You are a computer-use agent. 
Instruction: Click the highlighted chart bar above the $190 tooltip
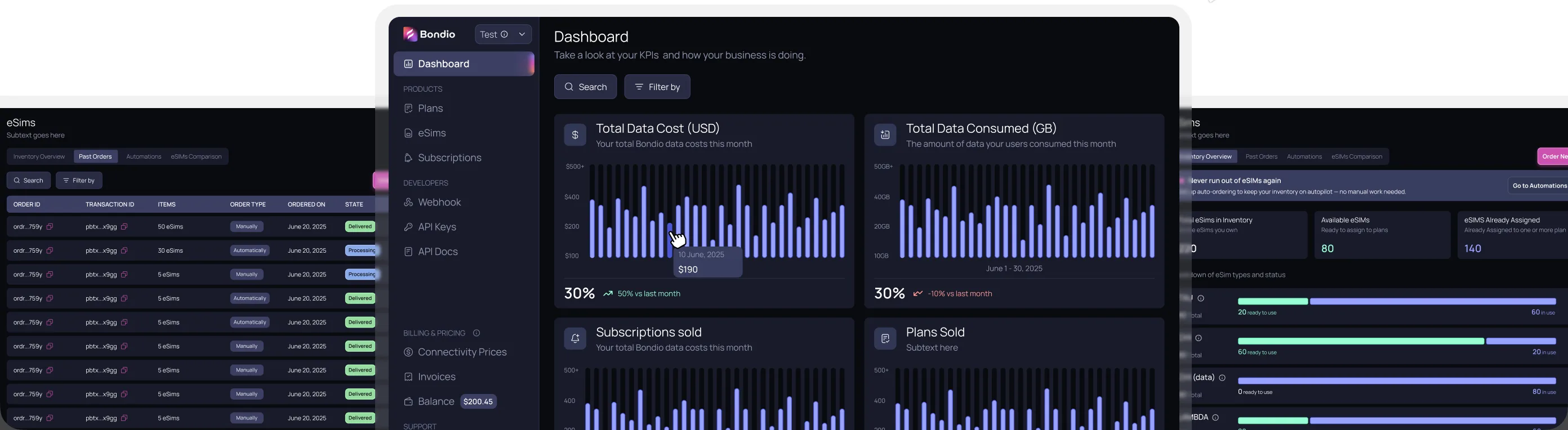[x=670, y=241]
